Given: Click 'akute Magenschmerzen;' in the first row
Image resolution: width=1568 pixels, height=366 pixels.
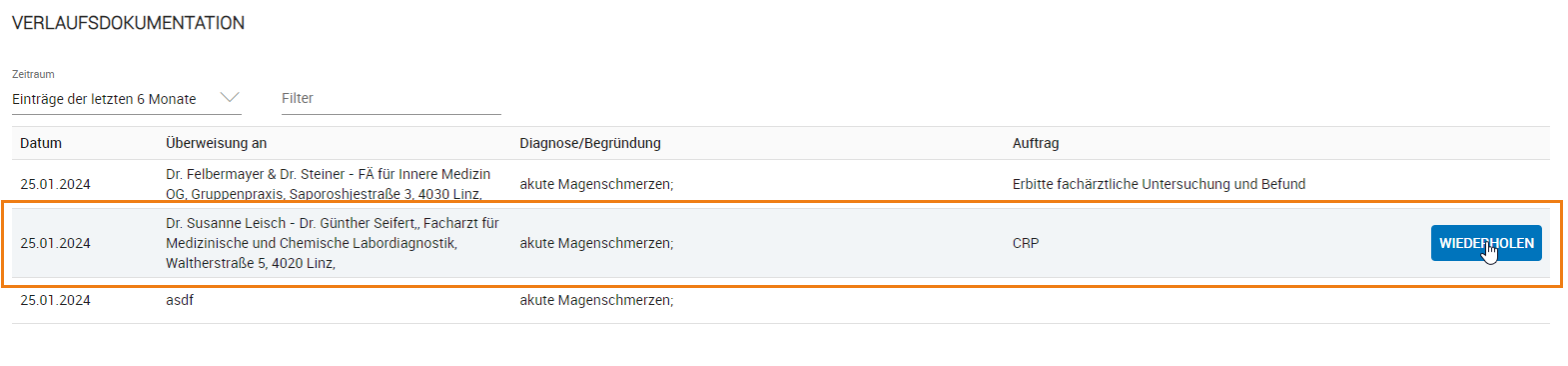Looking at the screenshot, I should click(x=596, y=184).
